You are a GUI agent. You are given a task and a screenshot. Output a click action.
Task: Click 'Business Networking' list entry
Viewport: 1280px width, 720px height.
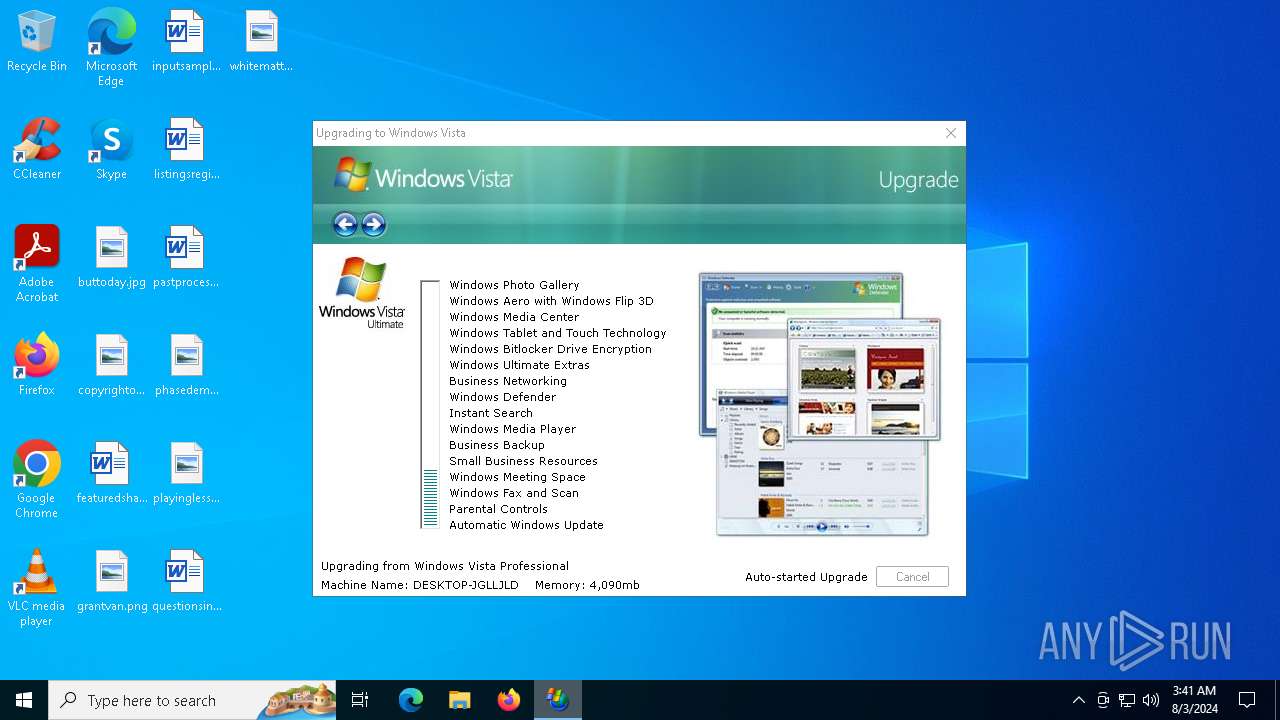point(508,381)
